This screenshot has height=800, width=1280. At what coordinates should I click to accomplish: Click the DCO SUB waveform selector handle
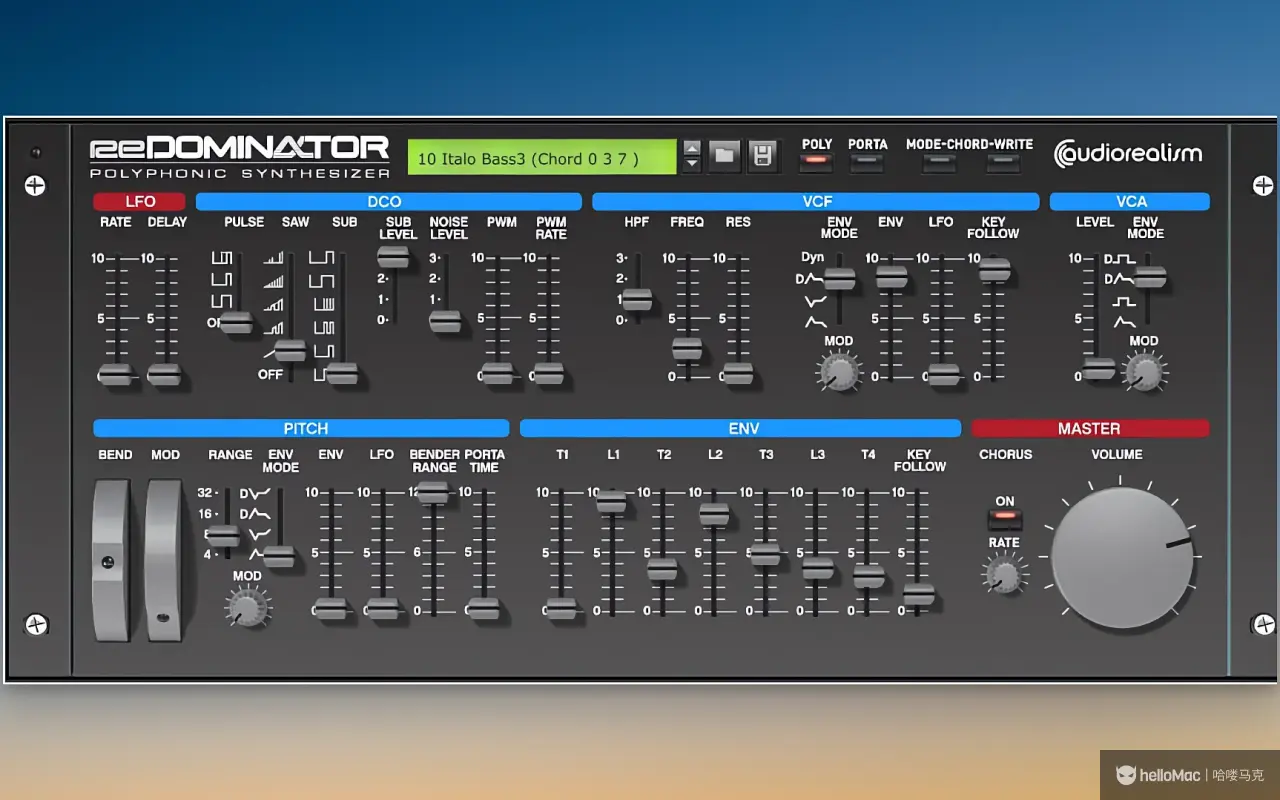(342, 373)
